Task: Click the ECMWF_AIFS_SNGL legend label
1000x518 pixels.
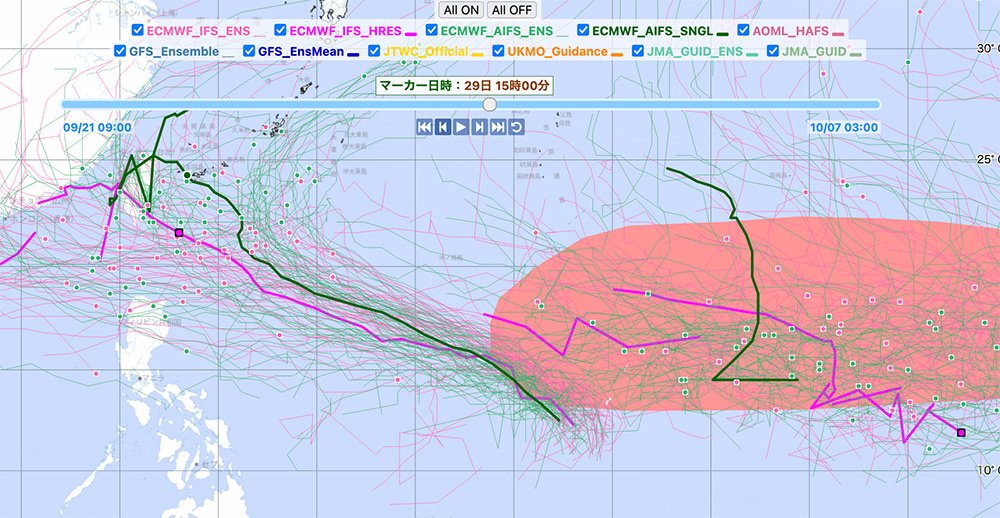Action: coord(652,31)
